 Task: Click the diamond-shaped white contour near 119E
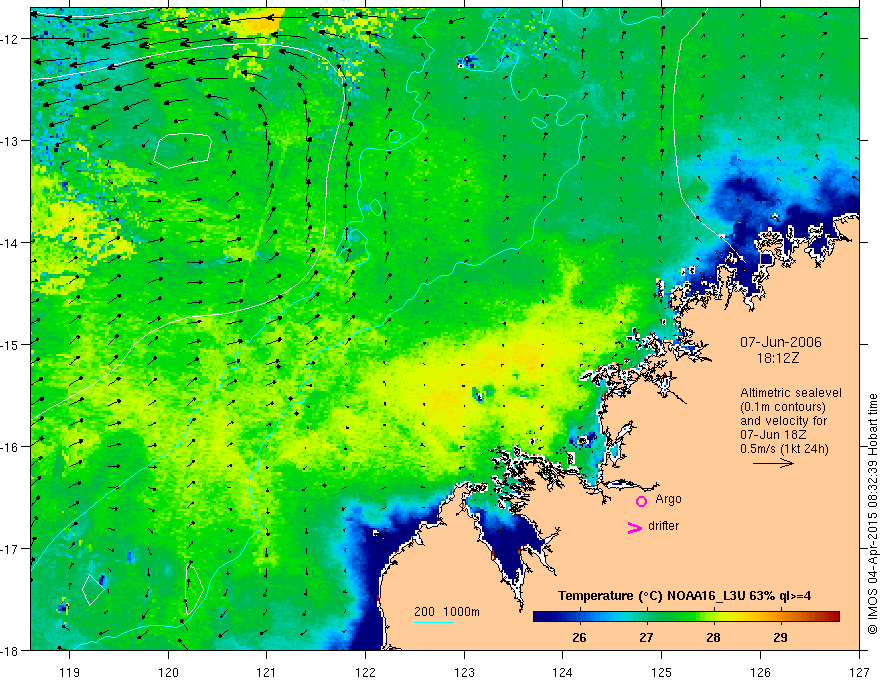pos(93,589)
